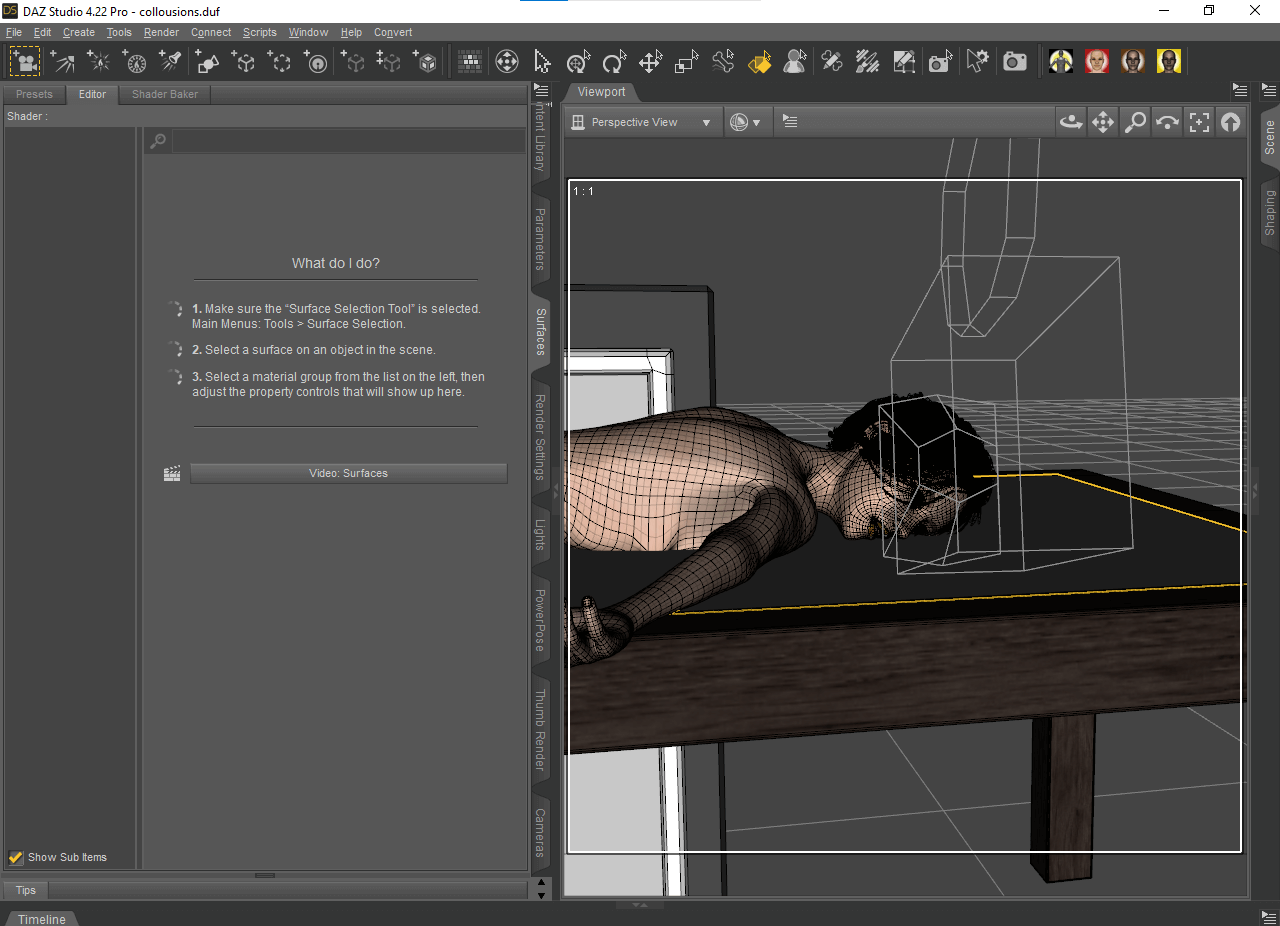Viewport: 1280px width, 926px height.
Task: Open the Scene pane tab
Action: (1270, 137)
